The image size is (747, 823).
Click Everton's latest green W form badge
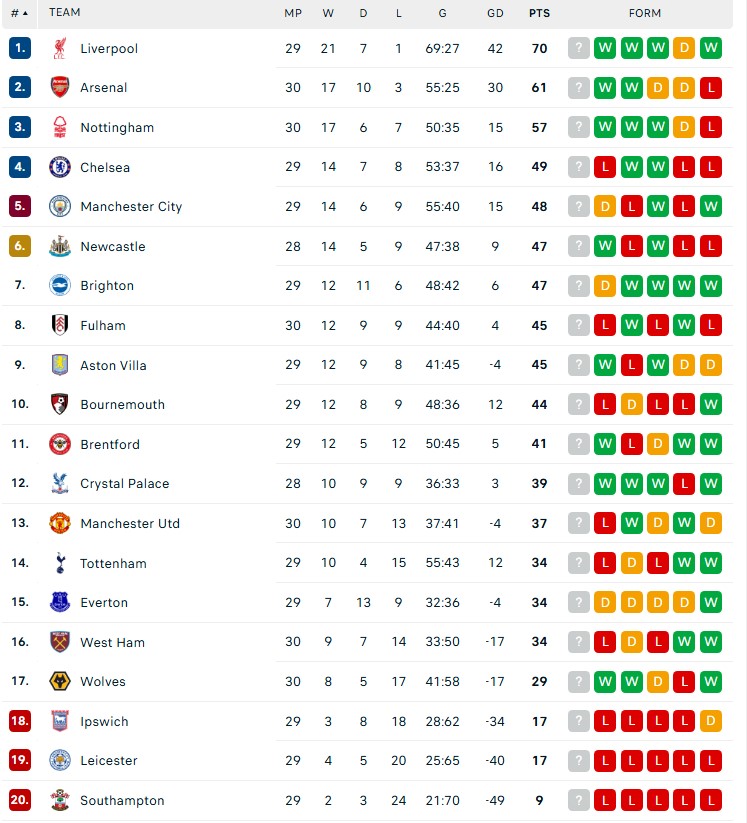coord(711,602)
